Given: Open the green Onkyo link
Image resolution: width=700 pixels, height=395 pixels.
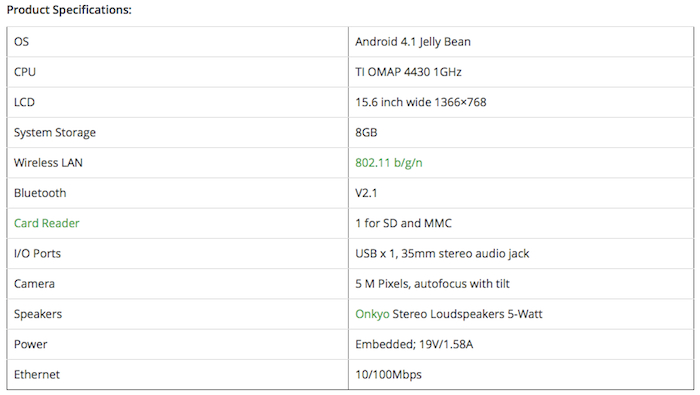Looking at the screenshot, I should 372,314.
